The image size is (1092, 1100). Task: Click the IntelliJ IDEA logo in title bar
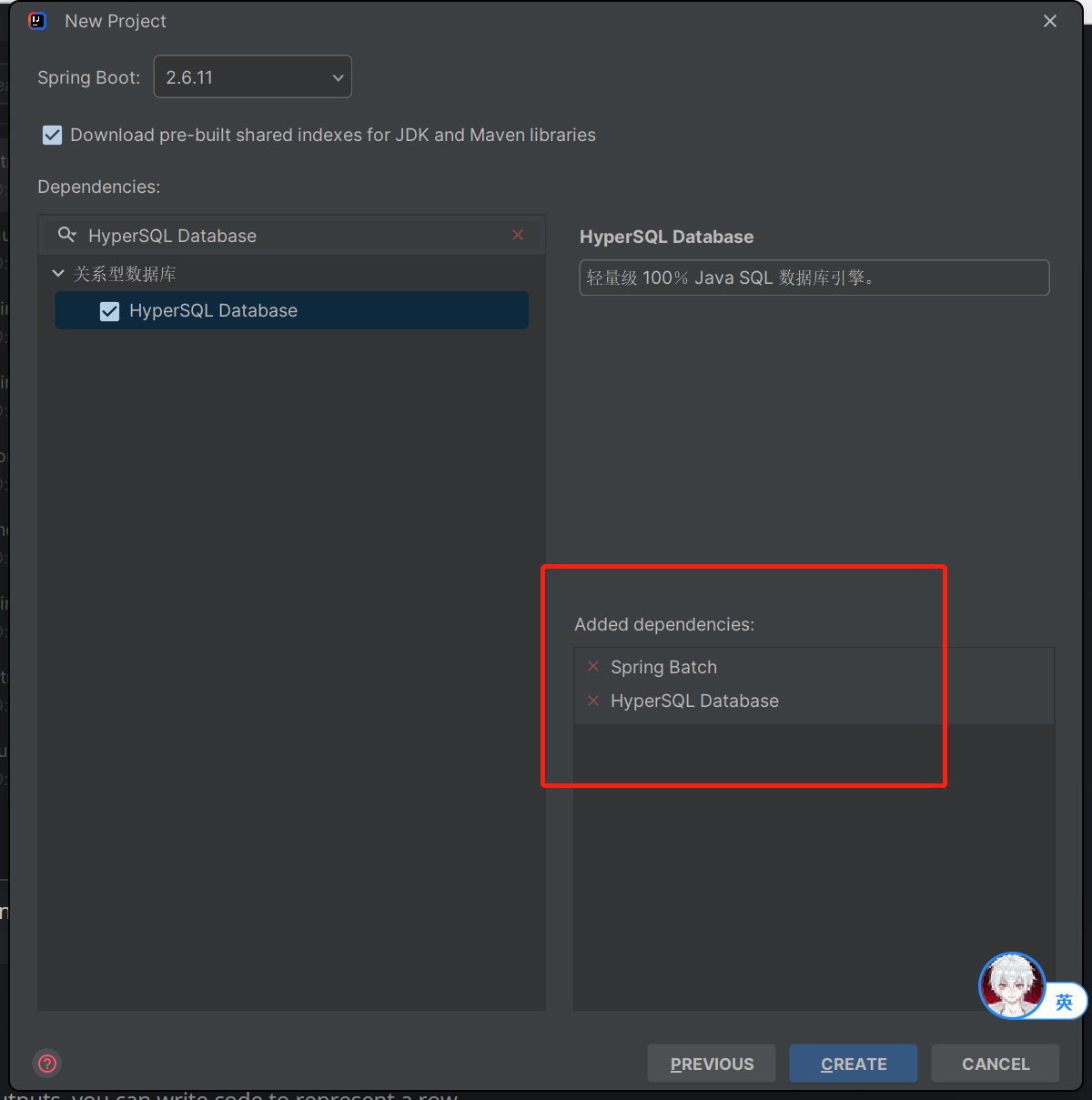[37, 21]
